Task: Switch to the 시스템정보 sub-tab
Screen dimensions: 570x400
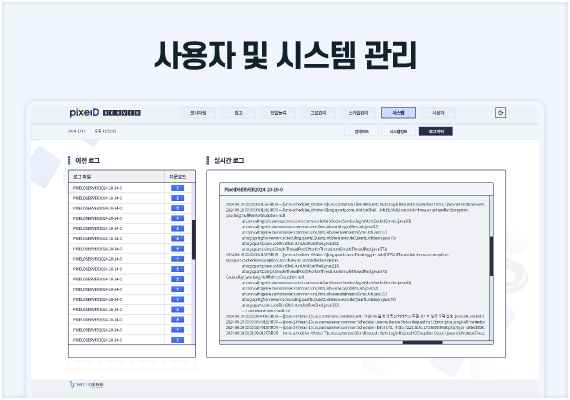Action: pos(398,131)
